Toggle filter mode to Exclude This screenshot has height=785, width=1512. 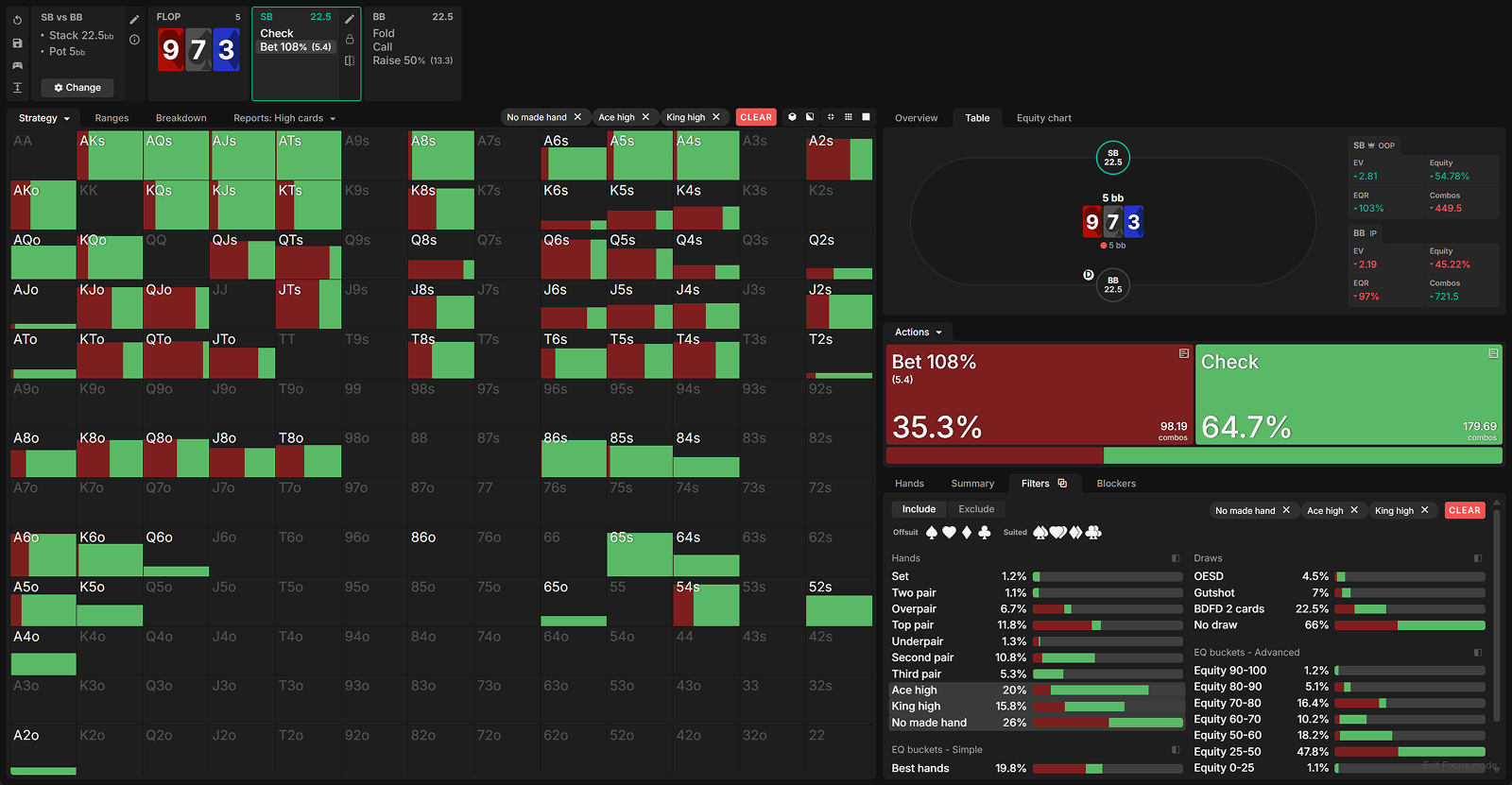pyautogui.click(x=976, y=509)
